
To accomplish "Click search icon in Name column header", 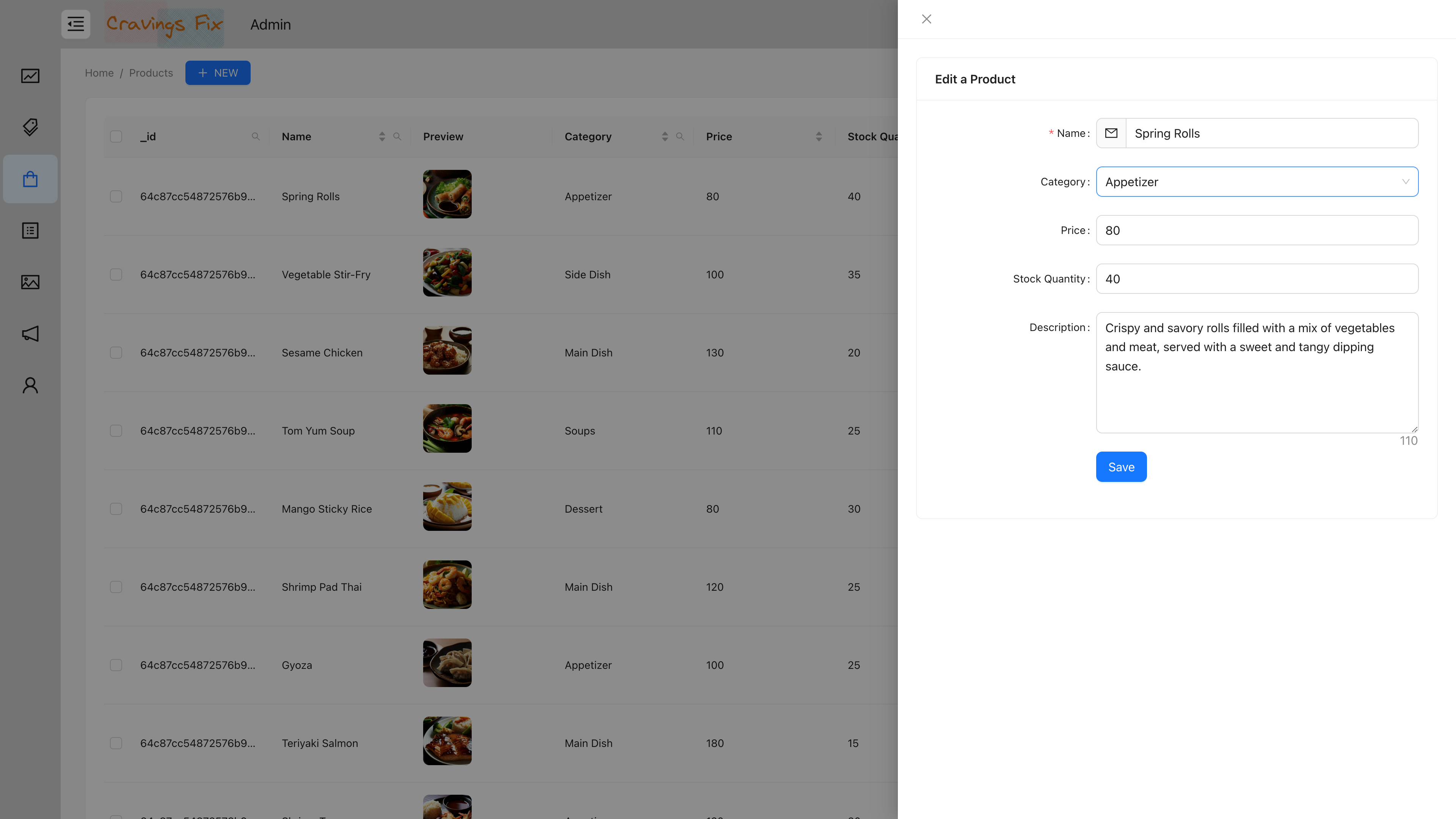I will point(397,136).
